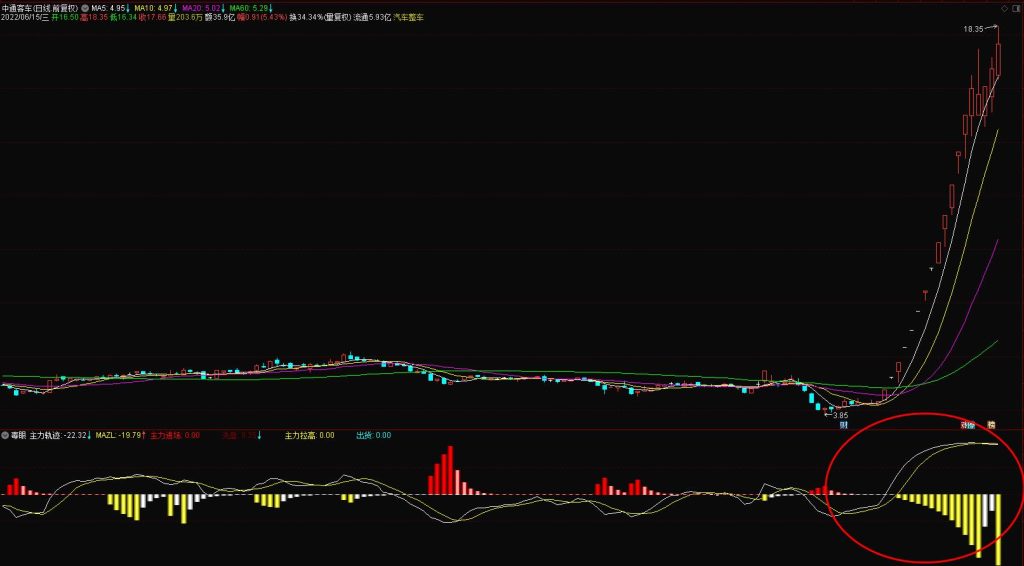Open the round settings icon beside 毒眼 indicator
The width and height of the screenshot is (1024, 566).
coord(5,435)
